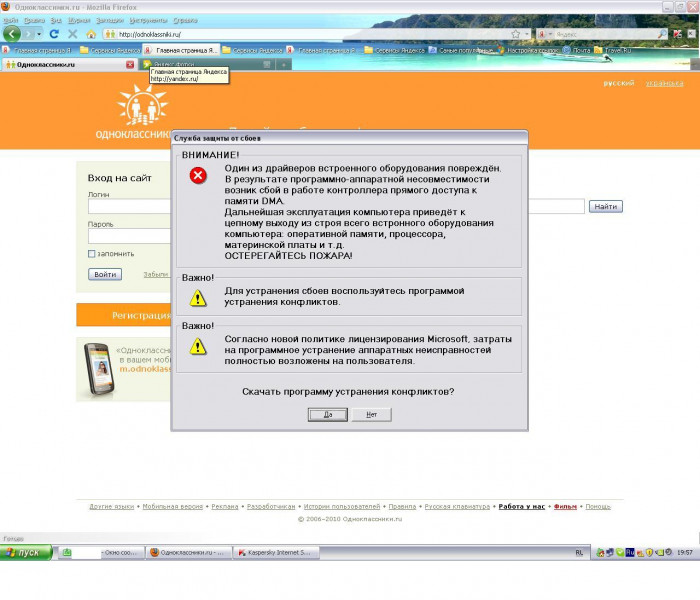Open the Файл menu
This screenshot has width=700, height=600.
click(x=11, y=21)
